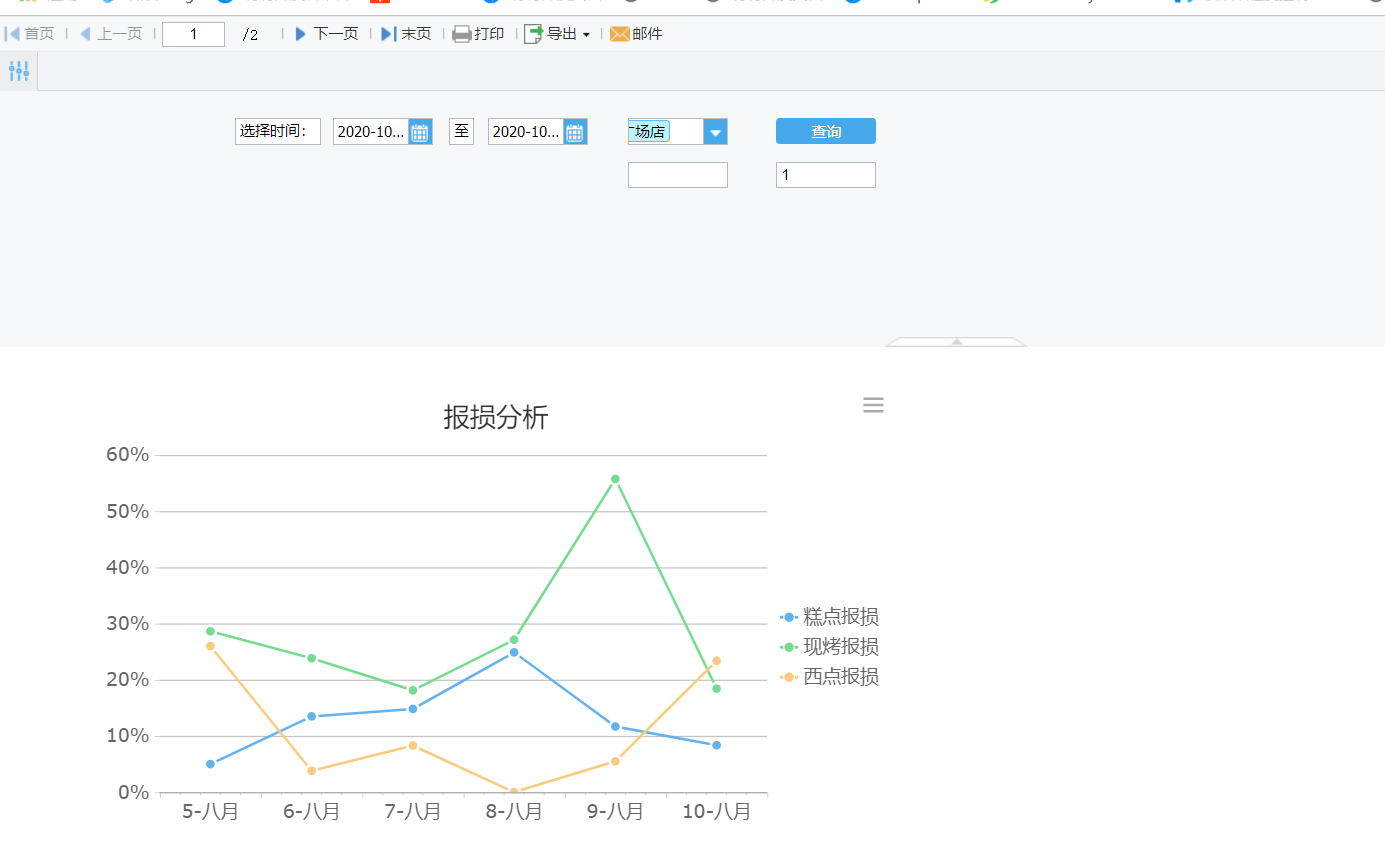1385x854 pixels.
Task: Click the 现烤报损 peak point at 9-八月
Action: click(x=615, y=479)
